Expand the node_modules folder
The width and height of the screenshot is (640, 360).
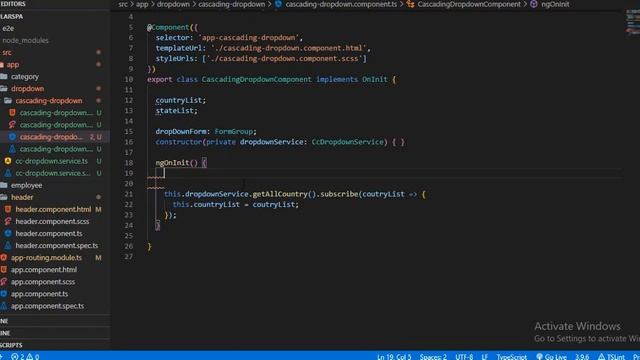[x=25, y=40]
